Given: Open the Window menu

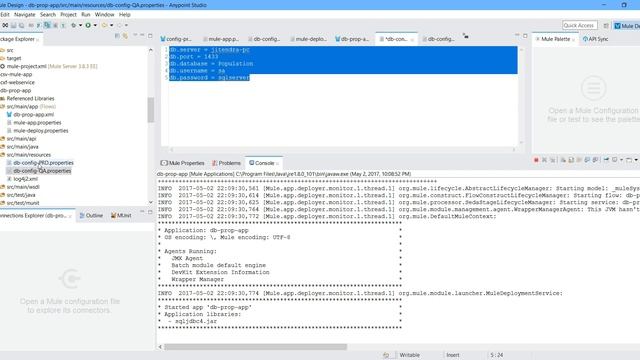Looking at the screenshot, I should point(104,15).
